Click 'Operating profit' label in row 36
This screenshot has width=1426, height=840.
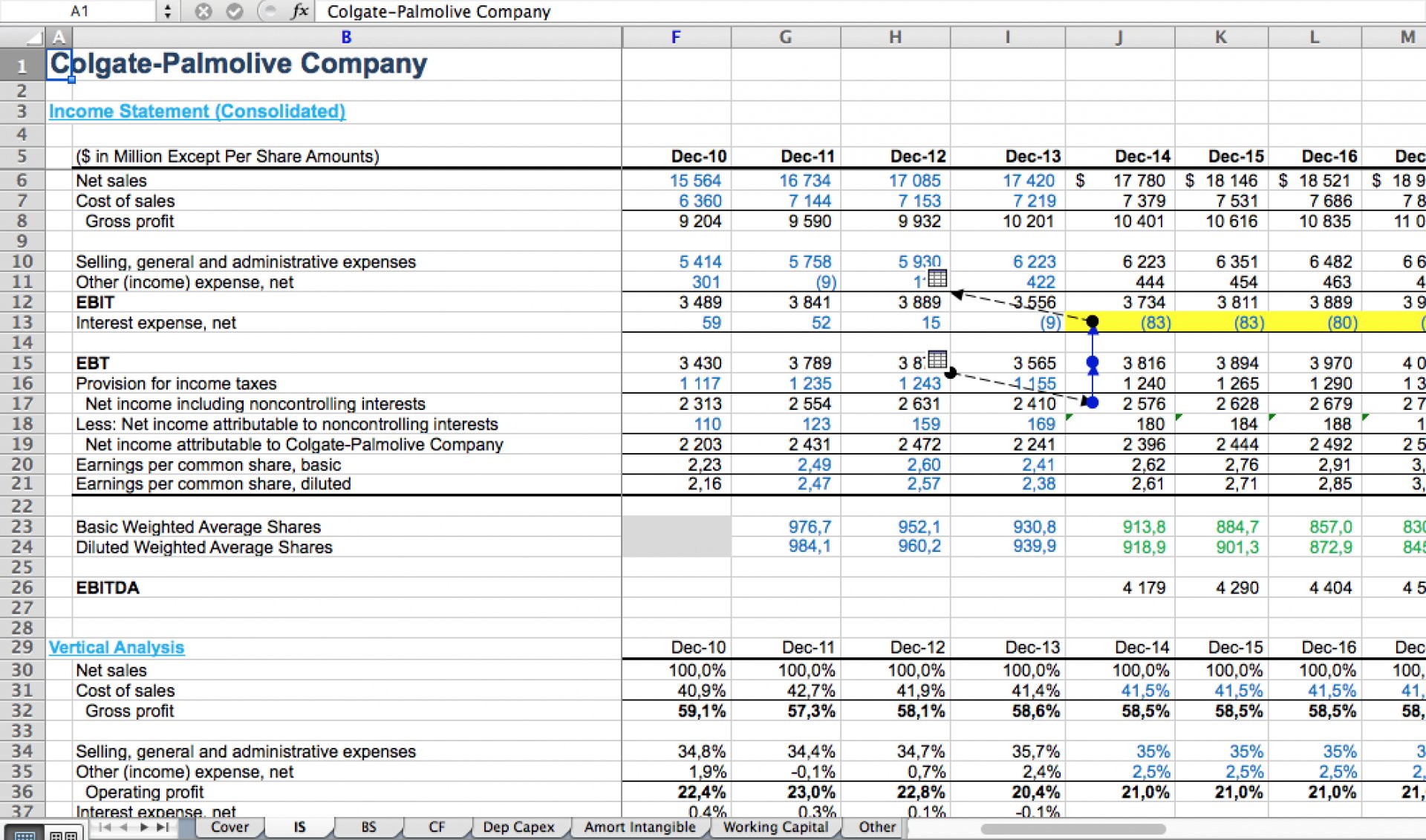(x=144, y=792)
